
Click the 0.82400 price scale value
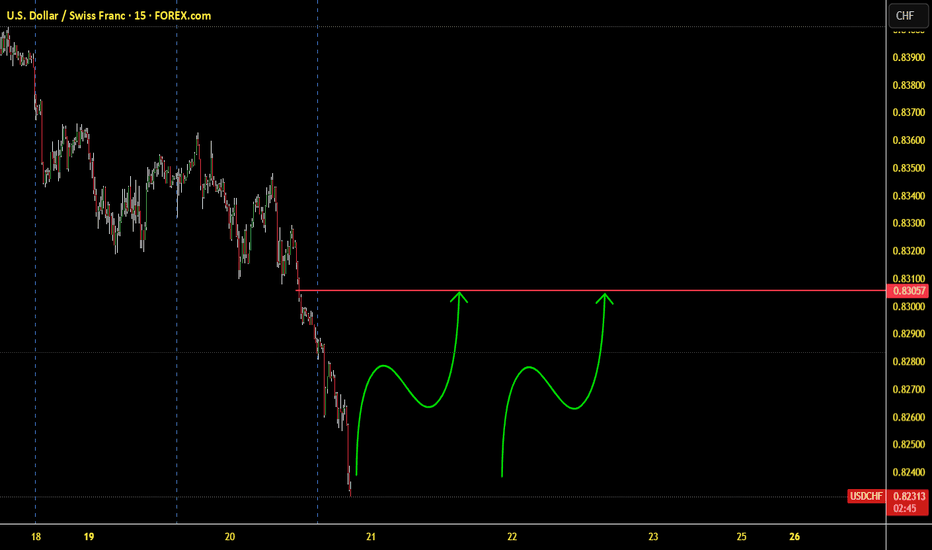909,472
